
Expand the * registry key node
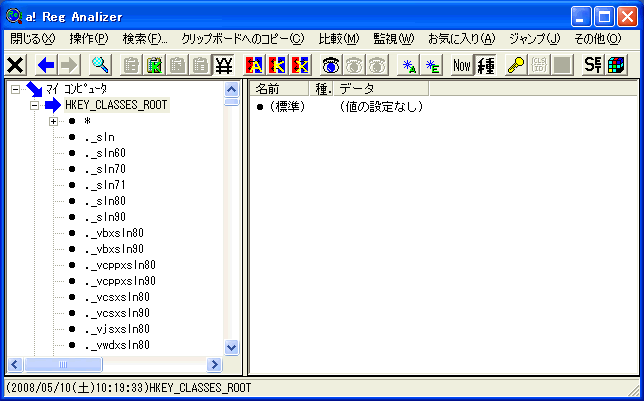[x=53, y=121]
